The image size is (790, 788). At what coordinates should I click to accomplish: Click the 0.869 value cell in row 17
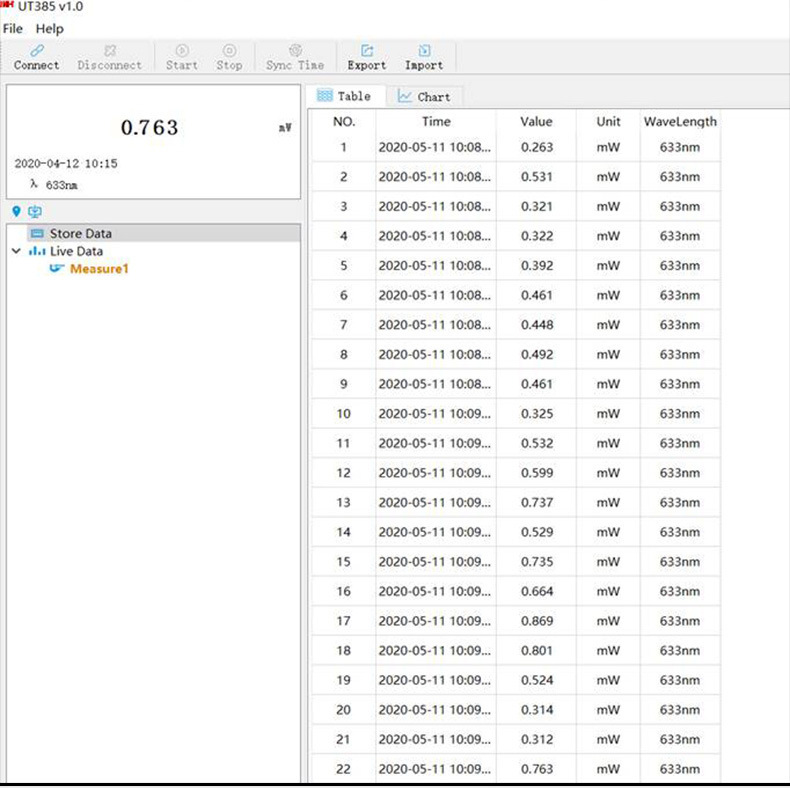coord(536,621)
